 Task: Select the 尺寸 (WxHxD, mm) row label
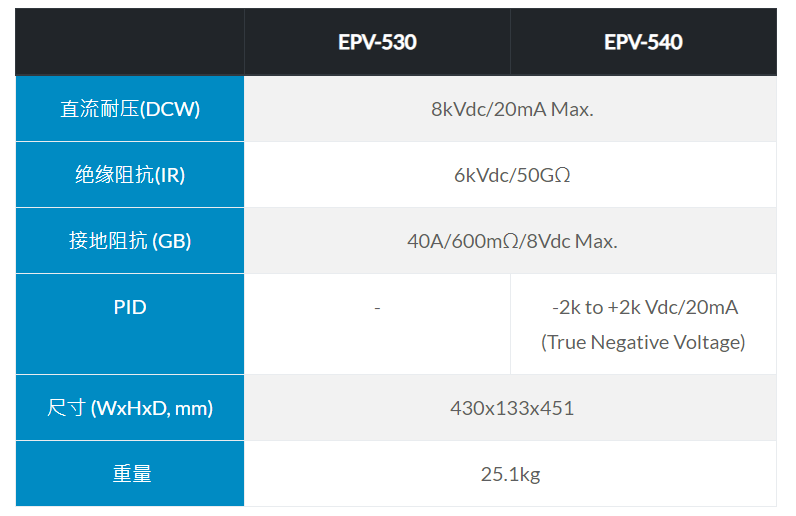tap(130, 408)
